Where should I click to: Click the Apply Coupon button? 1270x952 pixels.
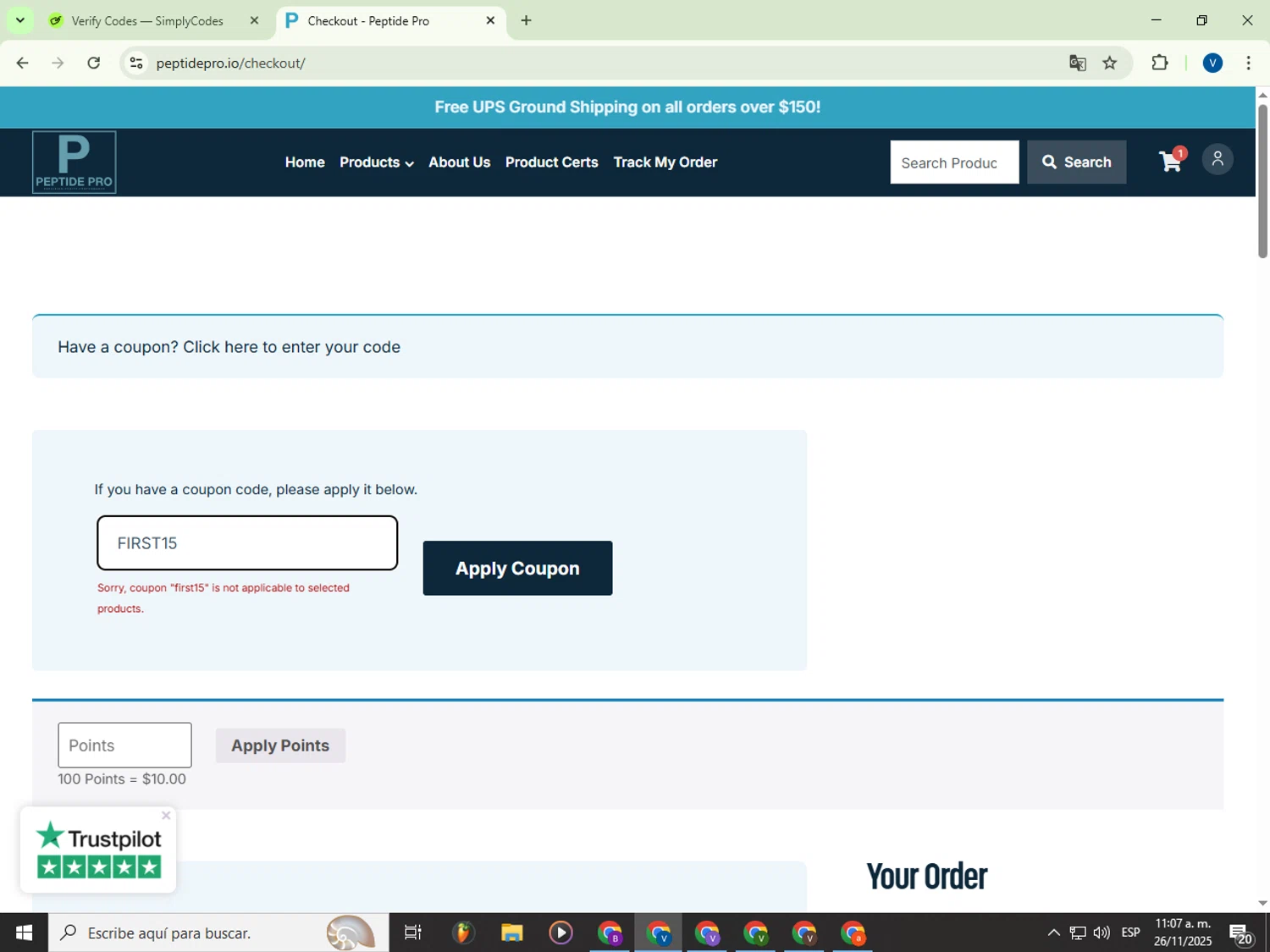click(517, 568)
